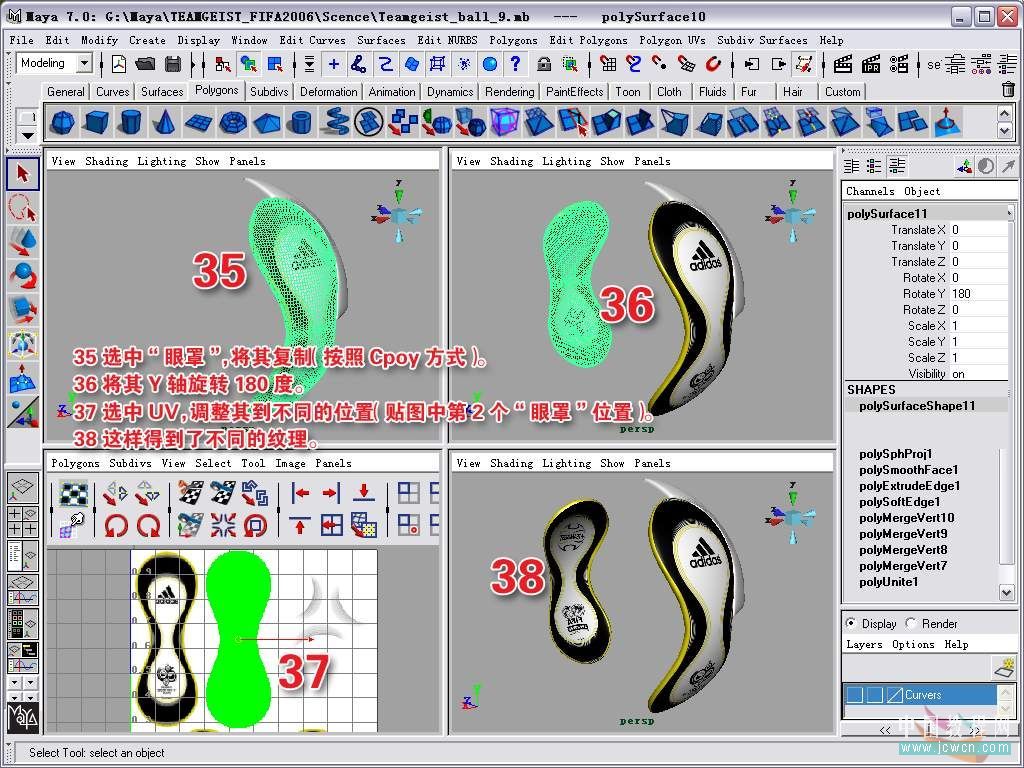The height and width of the screenshot is (768, 1024).
Task: Click the save scene floppy icon
Action: [173, 63]
